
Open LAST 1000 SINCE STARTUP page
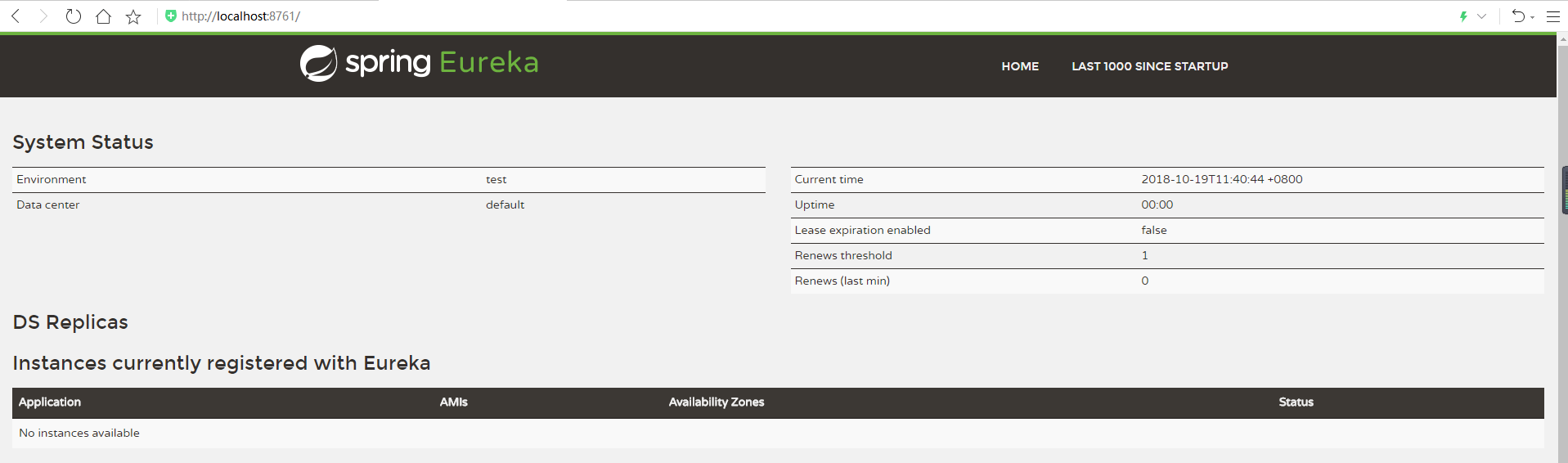click(x=1149, y=66)
